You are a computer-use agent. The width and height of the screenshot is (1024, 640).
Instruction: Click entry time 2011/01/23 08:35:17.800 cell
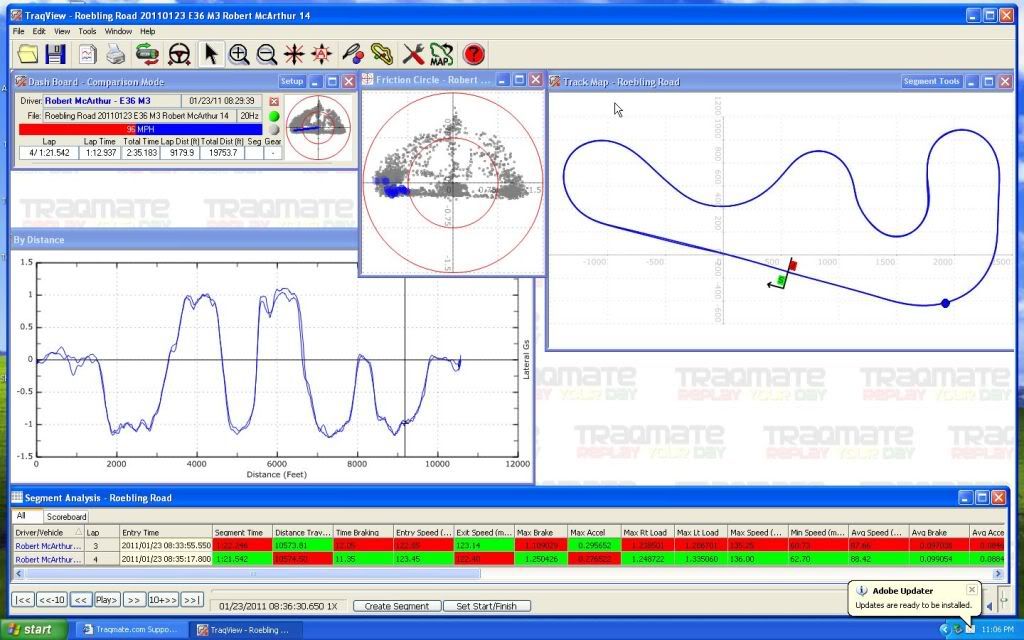tap(165, 560)
